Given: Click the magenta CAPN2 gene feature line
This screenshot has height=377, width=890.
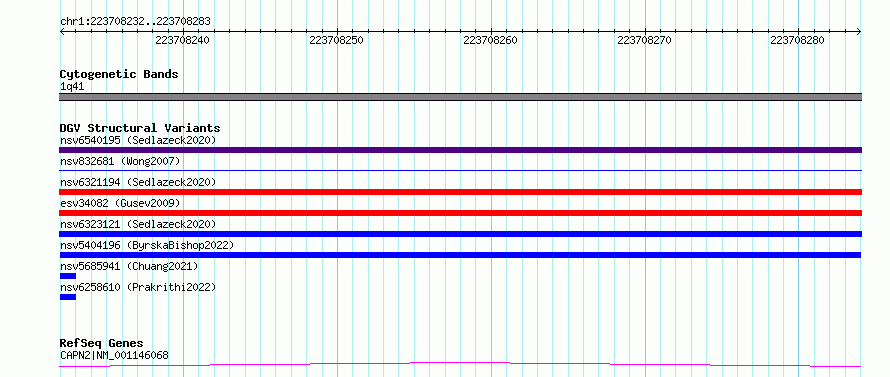Looking at the screenshot, I should [x=460, y=365].
